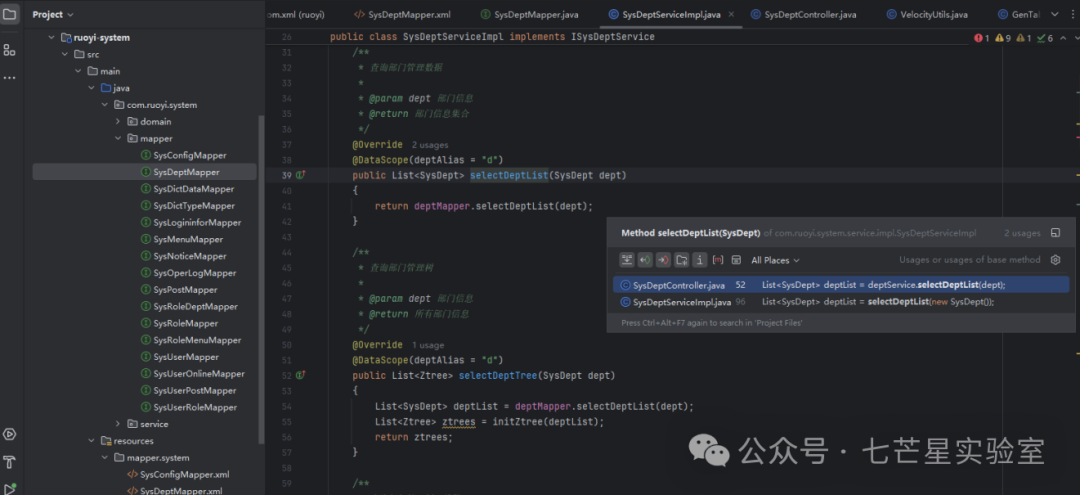Collapse the resources folder node

pyautogui.click(x=91, y=441)
